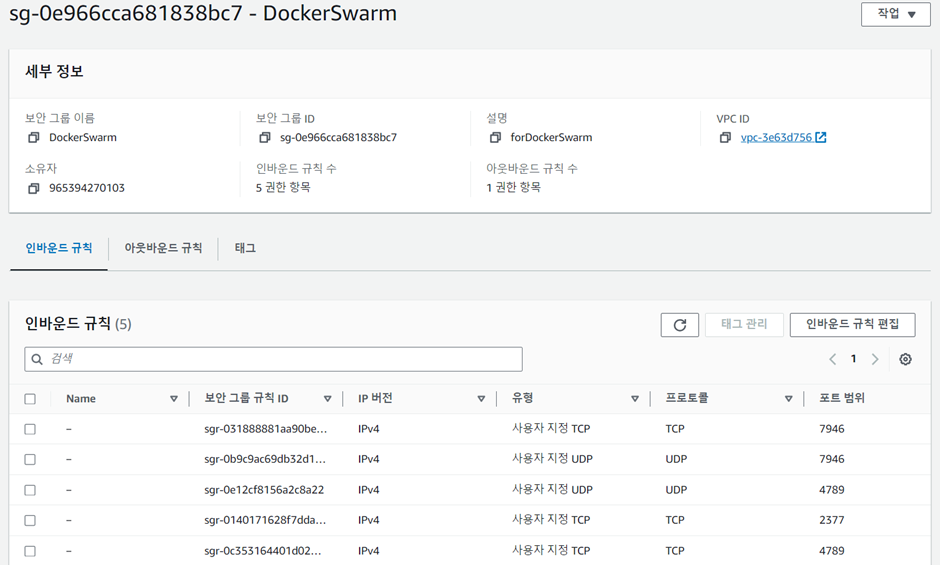Select page number 1 indicator
Viewport: 940px width, 565px height.
[x=853, y=359]
